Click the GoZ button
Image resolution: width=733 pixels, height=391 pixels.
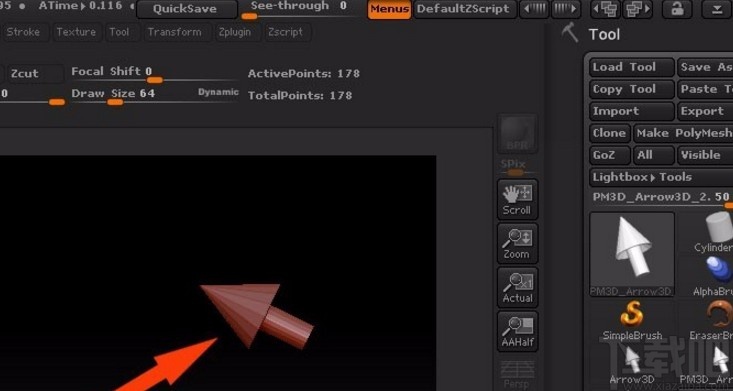point(610,155)
